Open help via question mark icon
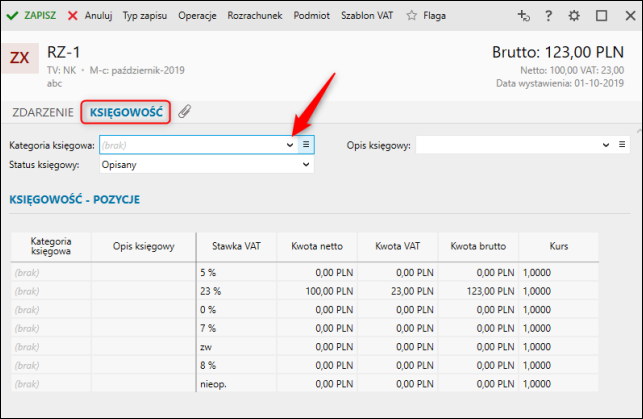The width and height of the screenshot is (643, 419). pyautogui.click(x=548, y=16)
